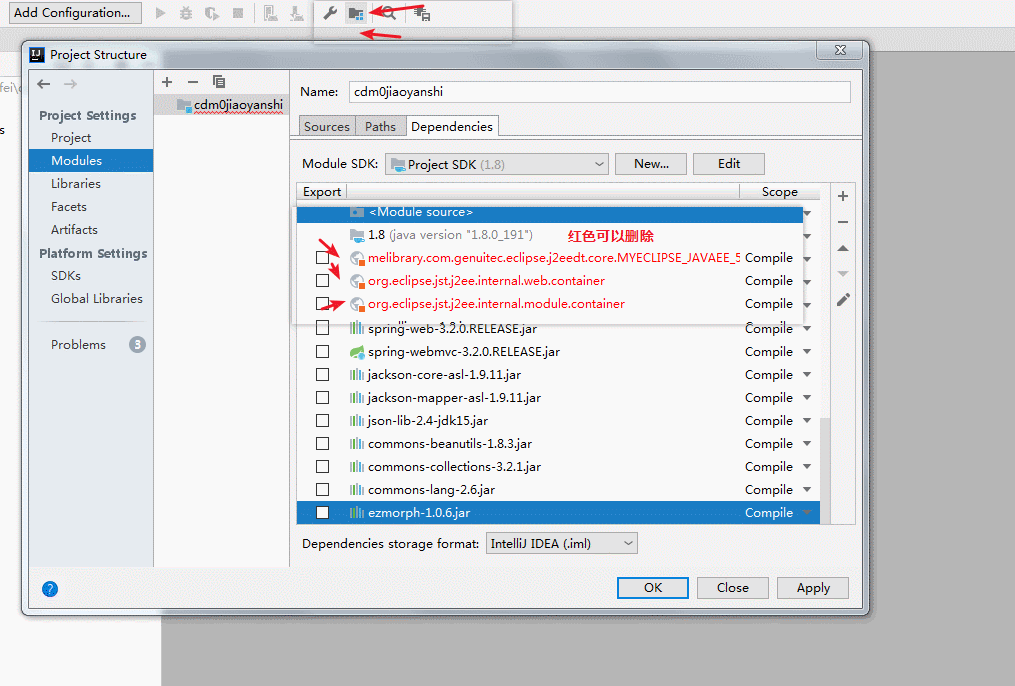Click the module Name input field
Viewport: 1015px width, 686px height.
click(599, 92)
